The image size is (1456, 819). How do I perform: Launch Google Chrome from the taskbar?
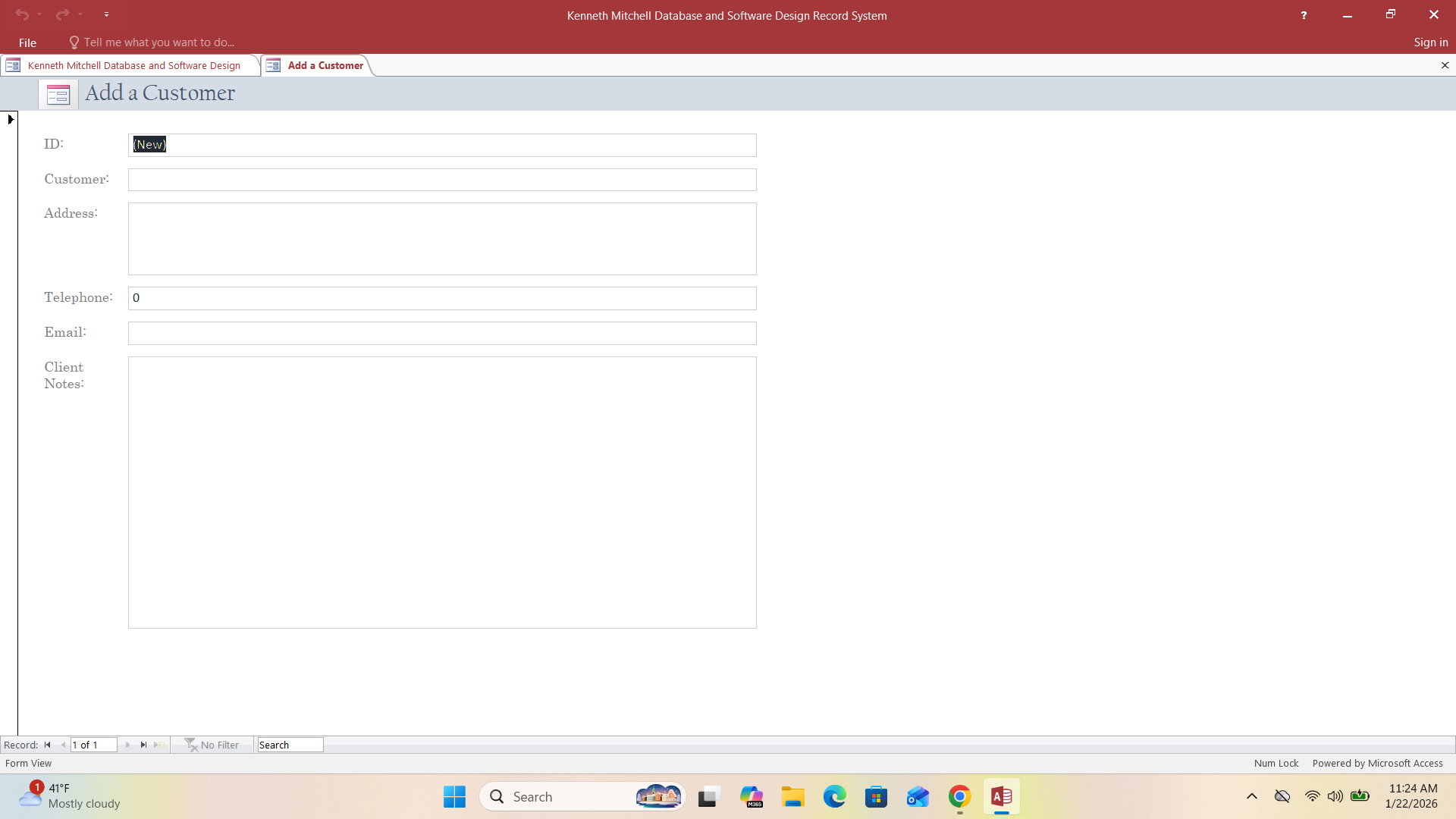pos(959,797)
